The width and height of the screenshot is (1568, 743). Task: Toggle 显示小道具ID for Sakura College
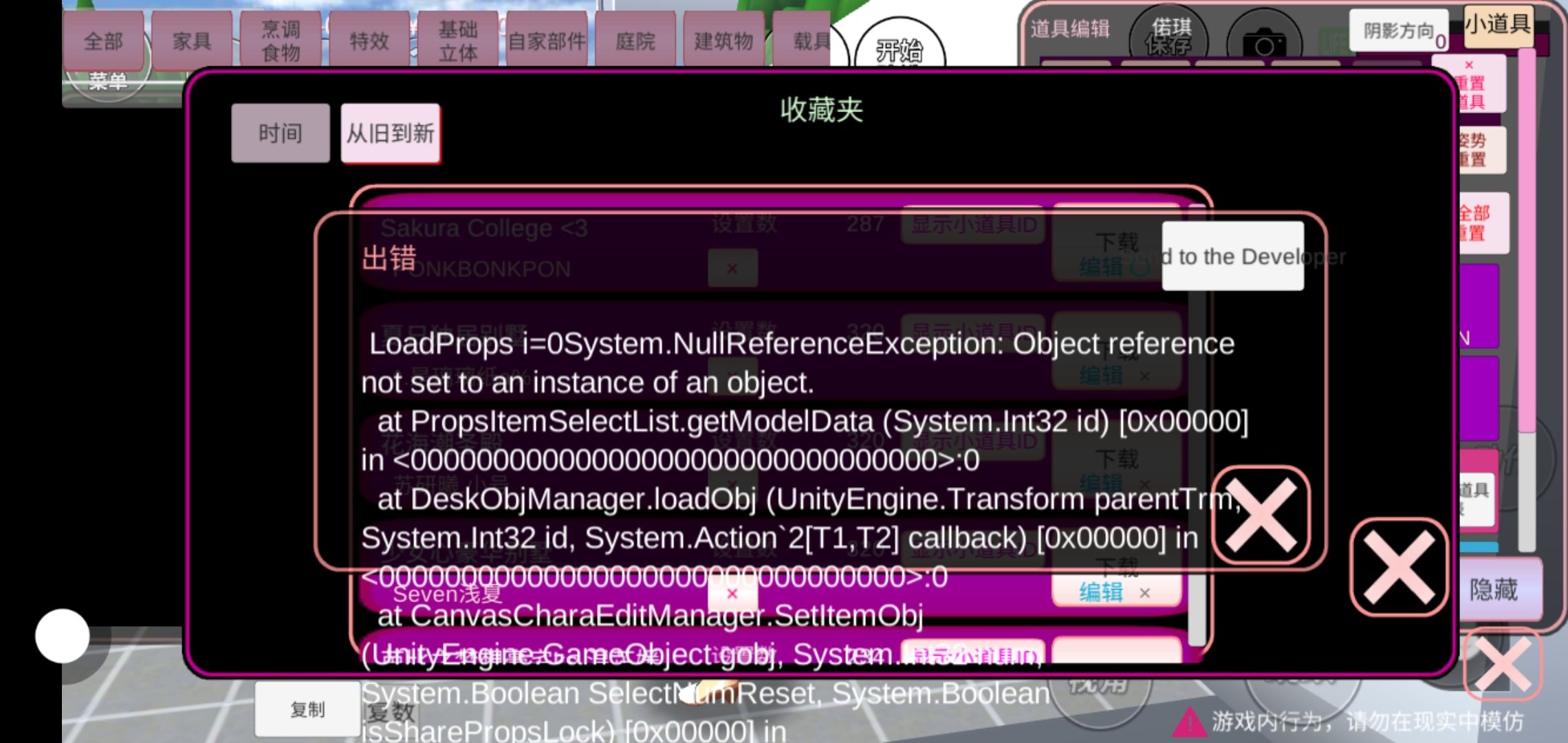(x=972, y=224)
